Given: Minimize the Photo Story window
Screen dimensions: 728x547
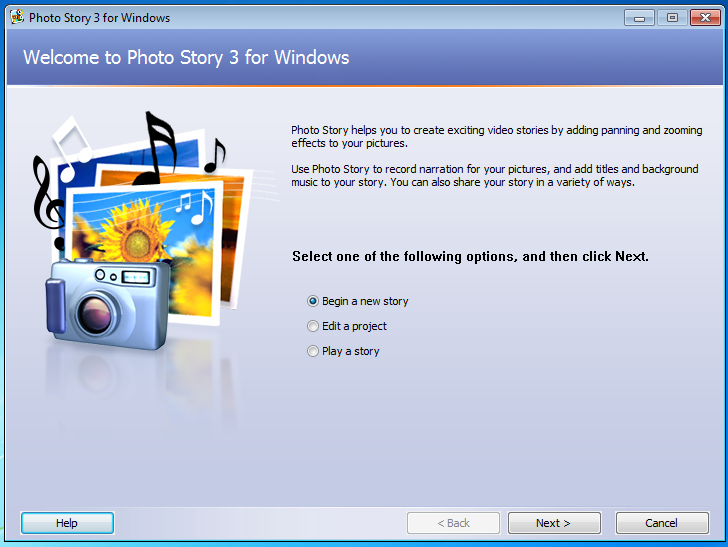Looking at the screenshot, I should pyautogui.click(x=639, y=18).
